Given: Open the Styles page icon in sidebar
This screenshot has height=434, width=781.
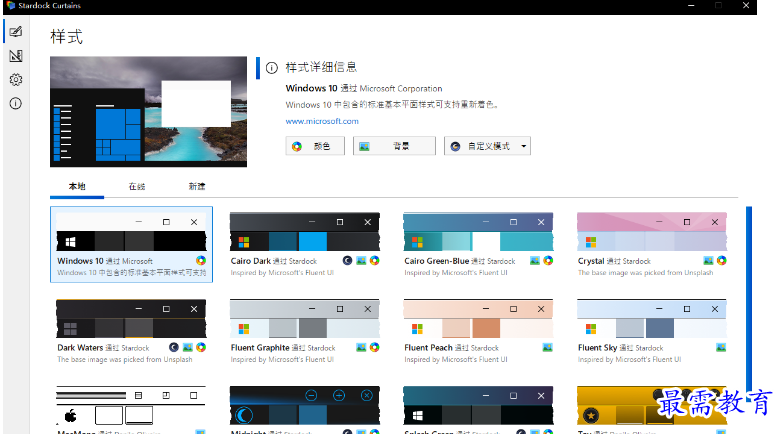Looking at the screenshot, I should click(x=15, y=31).
